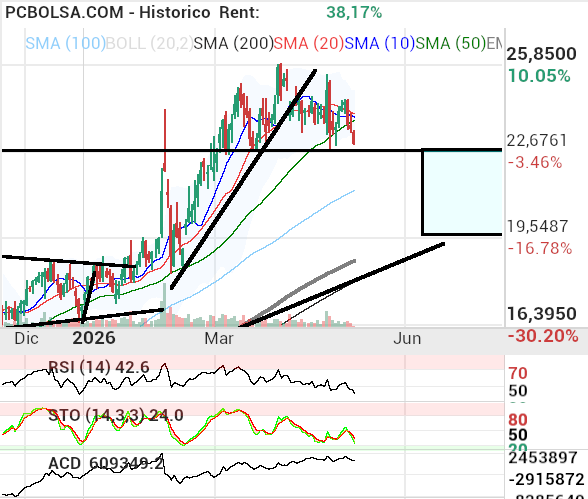The width and height of the screenshot is (588, 499).
Task: Click the Rent: label
Action: click(239, 12)
